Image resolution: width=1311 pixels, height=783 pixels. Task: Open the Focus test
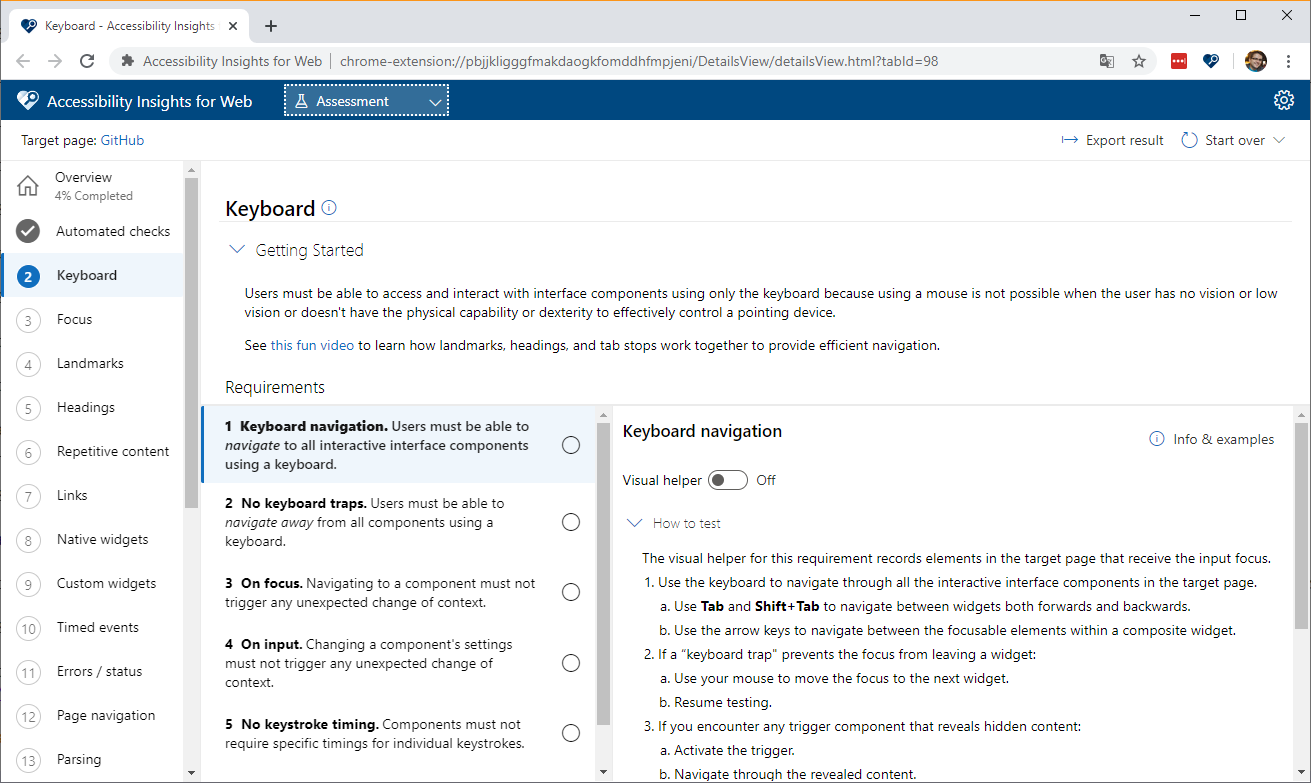pos(92,320)
